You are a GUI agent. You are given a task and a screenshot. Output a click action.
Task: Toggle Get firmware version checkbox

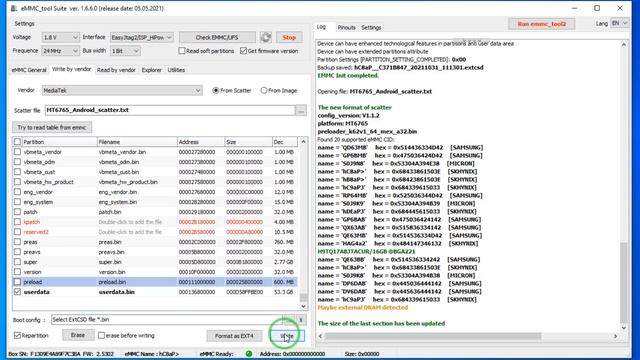pyautogui.click(x=244, y=51)
